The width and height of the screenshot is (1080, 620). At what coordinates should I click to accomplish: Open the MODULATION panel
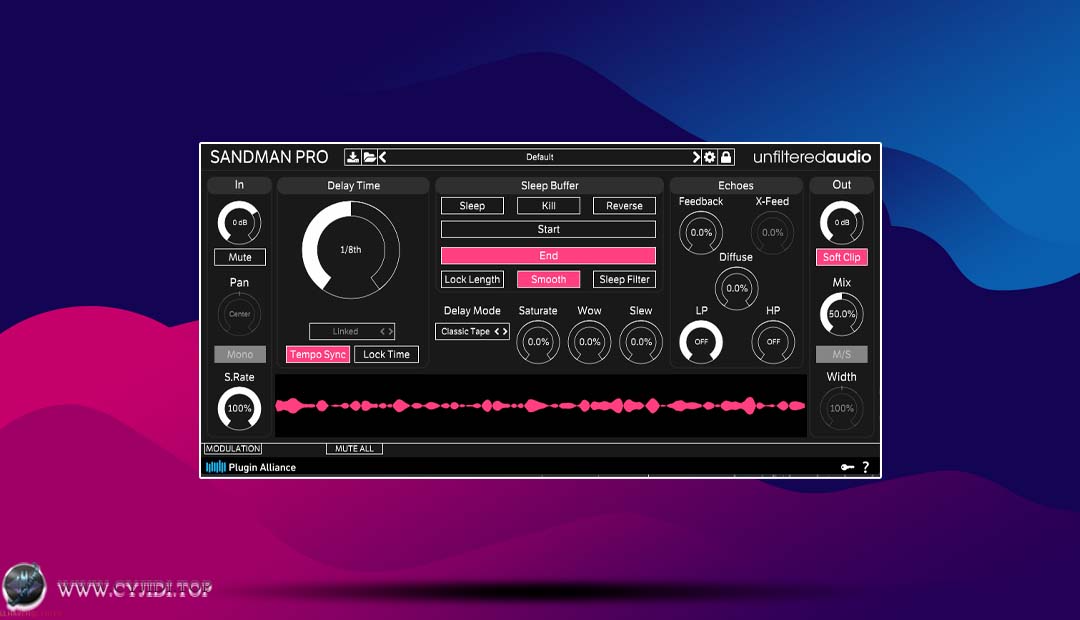[x=233, y=448]
